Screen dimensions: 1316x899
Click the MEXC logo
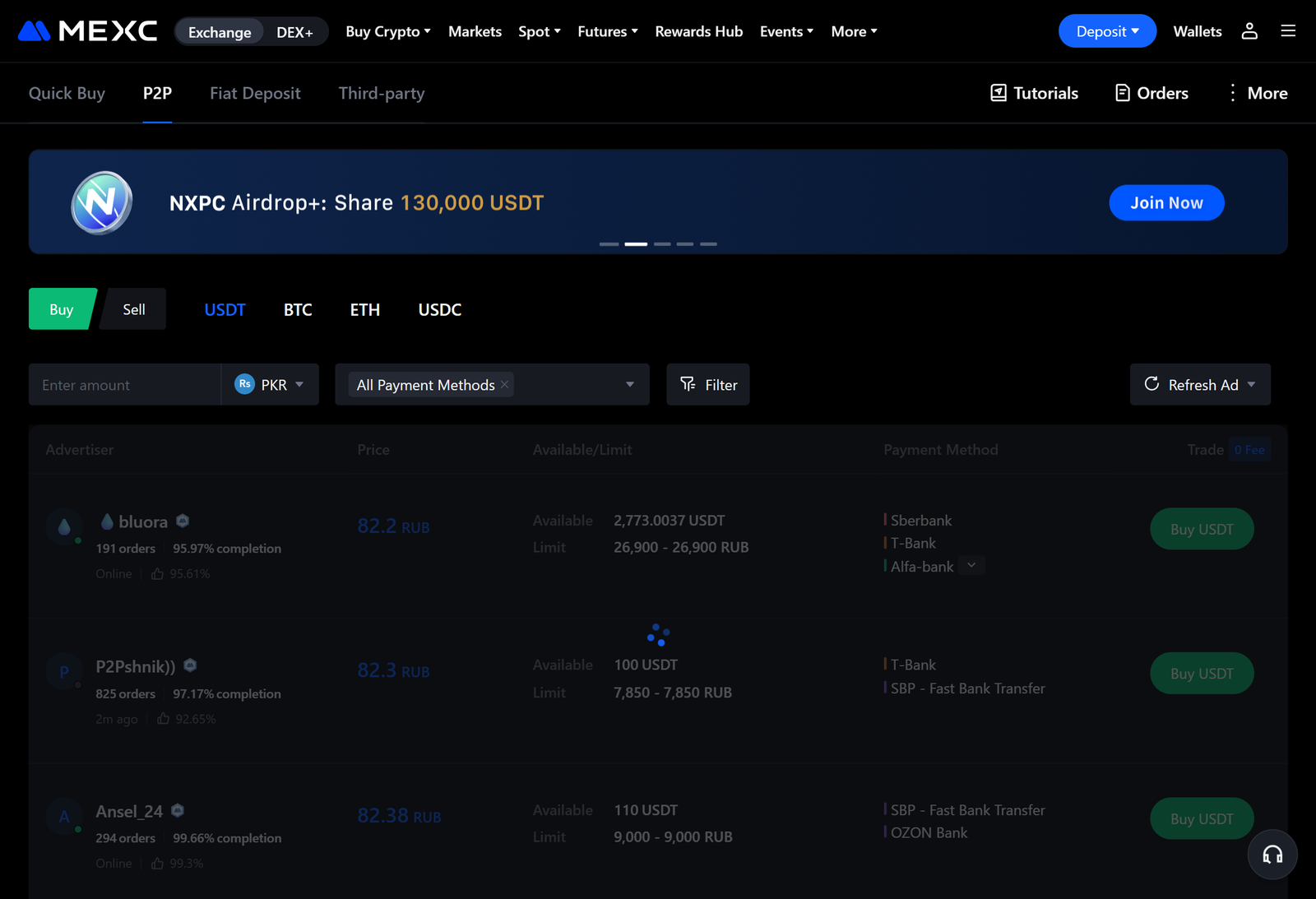[87, 31]
